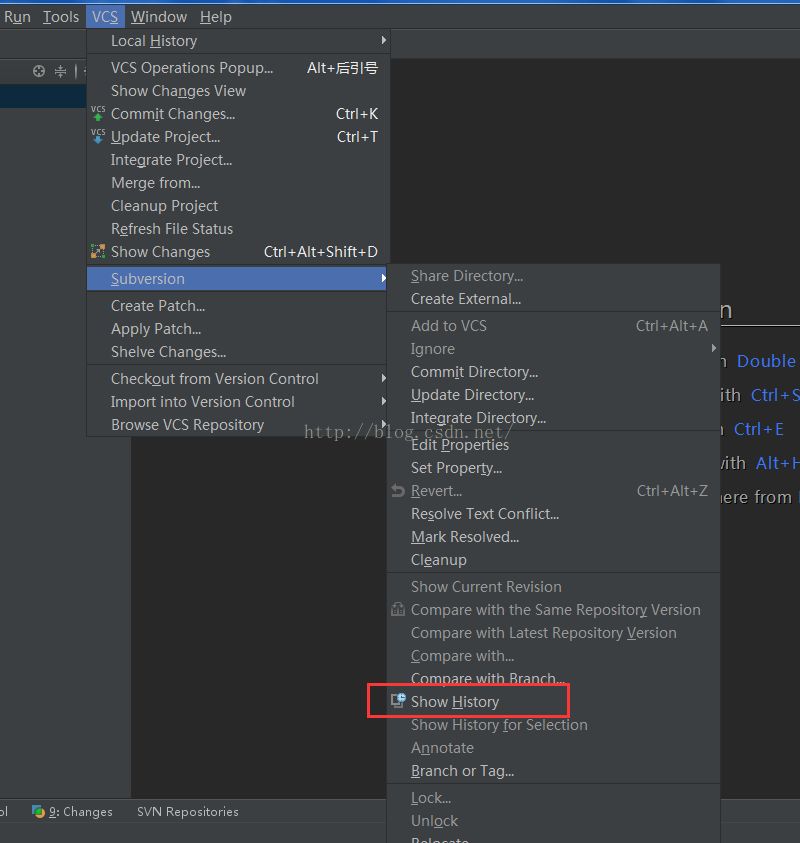The height and width of the screenshot is (843, 800).
Task: Choose Cleanup Project
Action: pos(237,205)
